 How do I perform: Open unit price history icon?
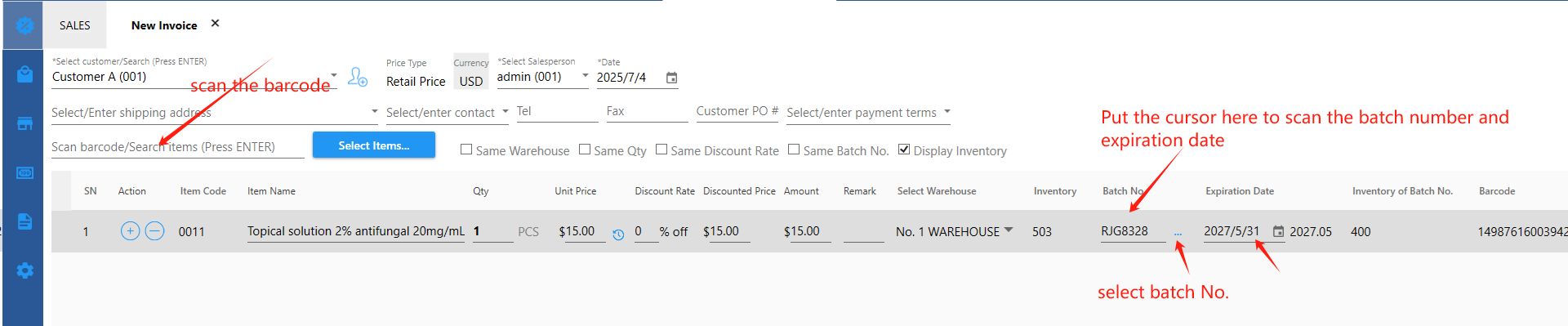(x=618, y=234)
